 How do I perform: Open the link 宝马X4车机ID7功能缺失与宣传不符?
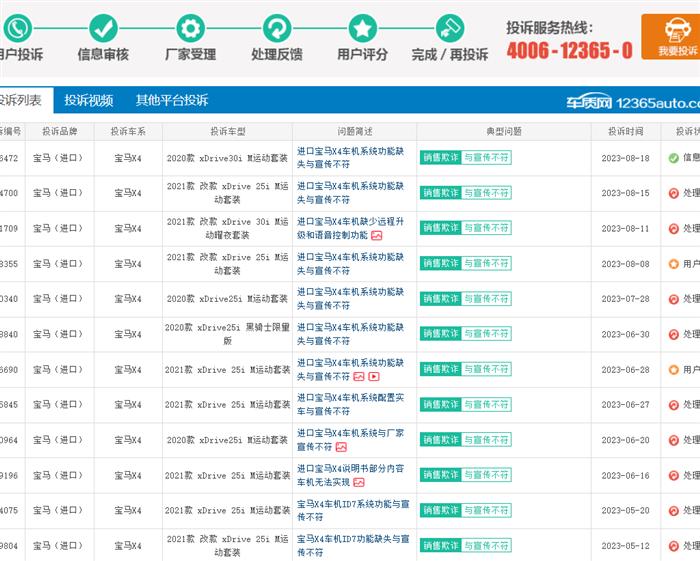pyautogui.click(x=353, y=545)
